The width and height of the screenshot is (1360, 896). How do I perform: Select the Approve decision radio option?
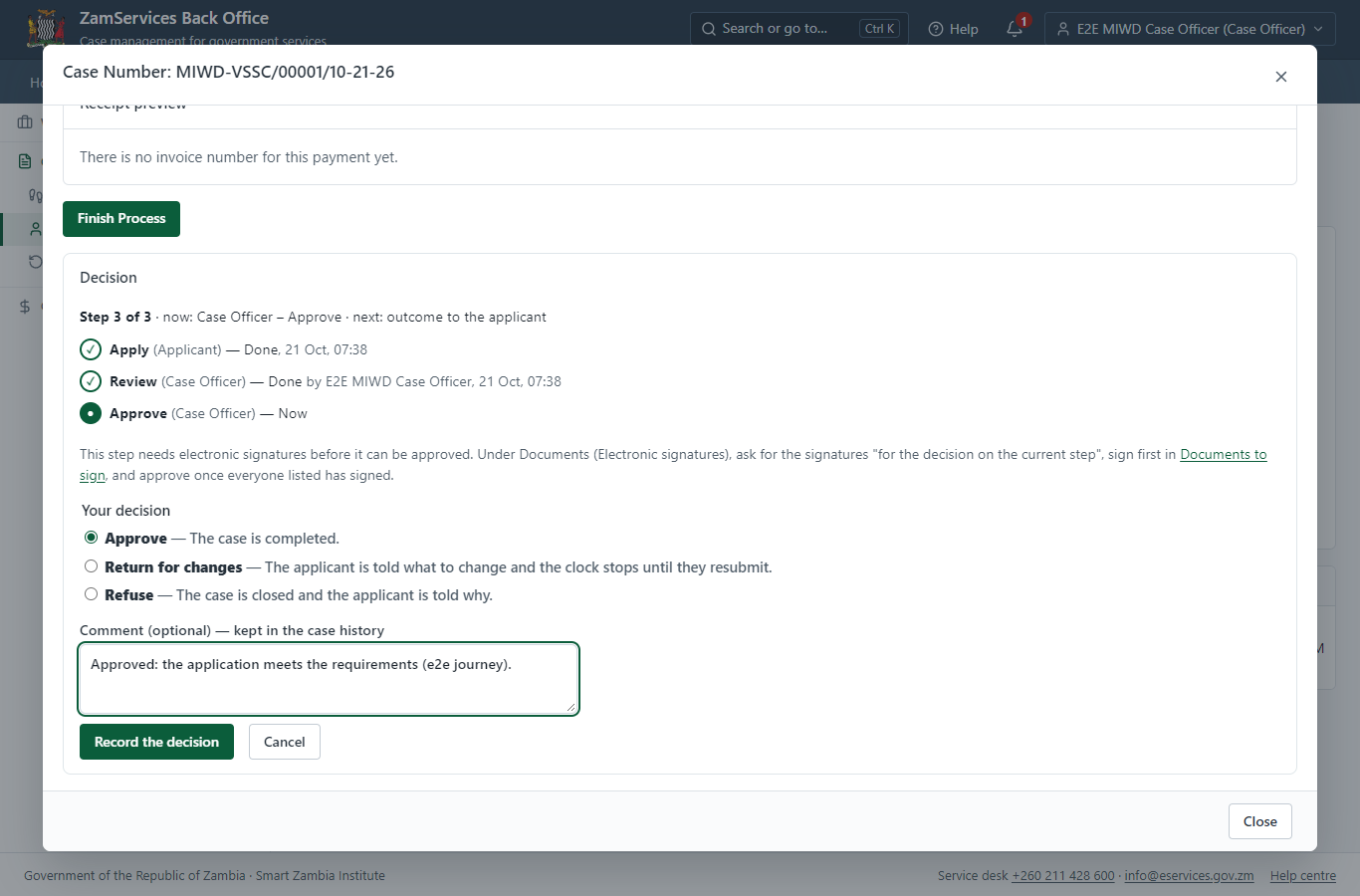point(92,538)
